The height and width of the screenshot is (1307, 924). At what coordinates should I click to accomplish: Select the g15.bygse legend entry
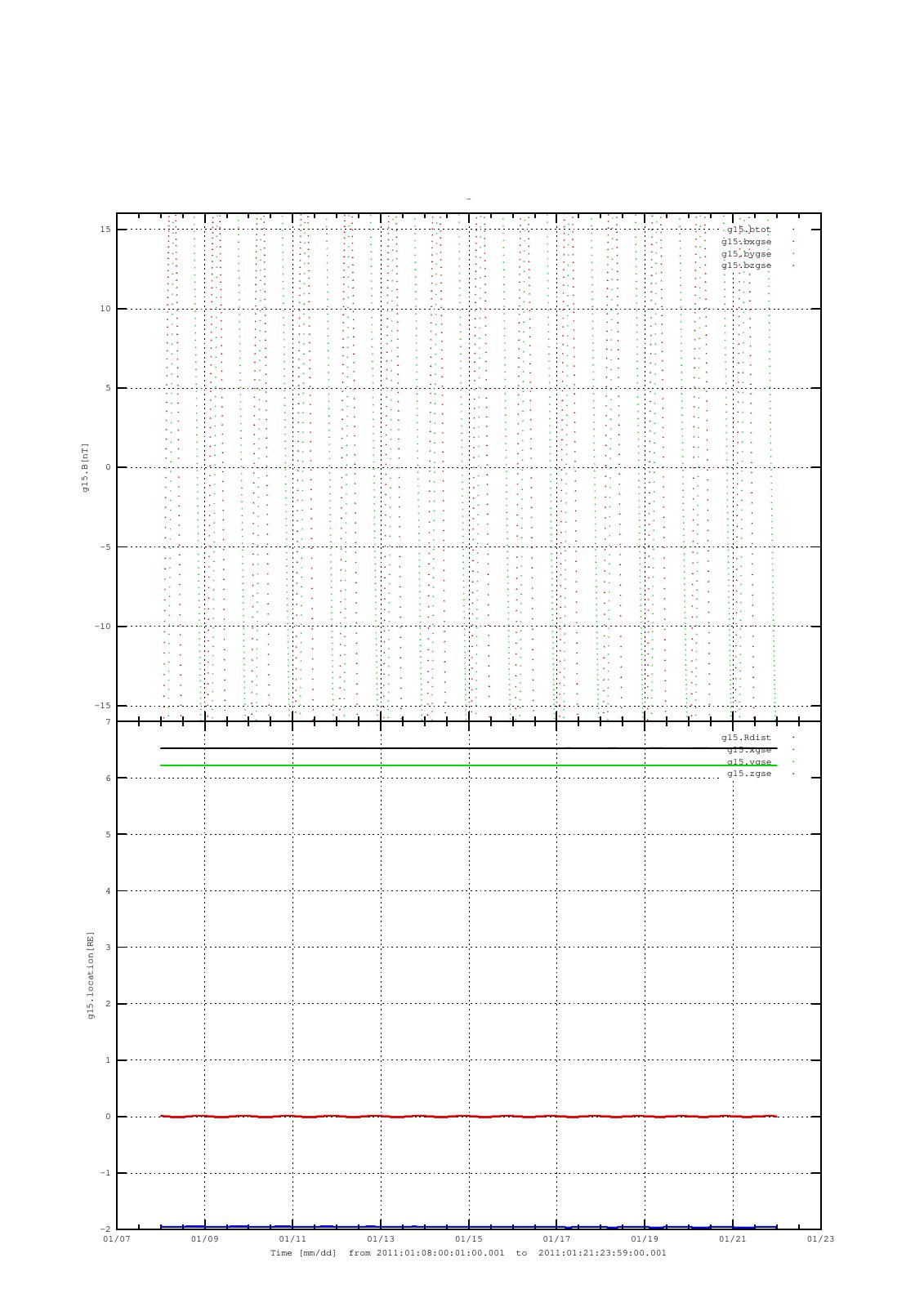[746, 254]
